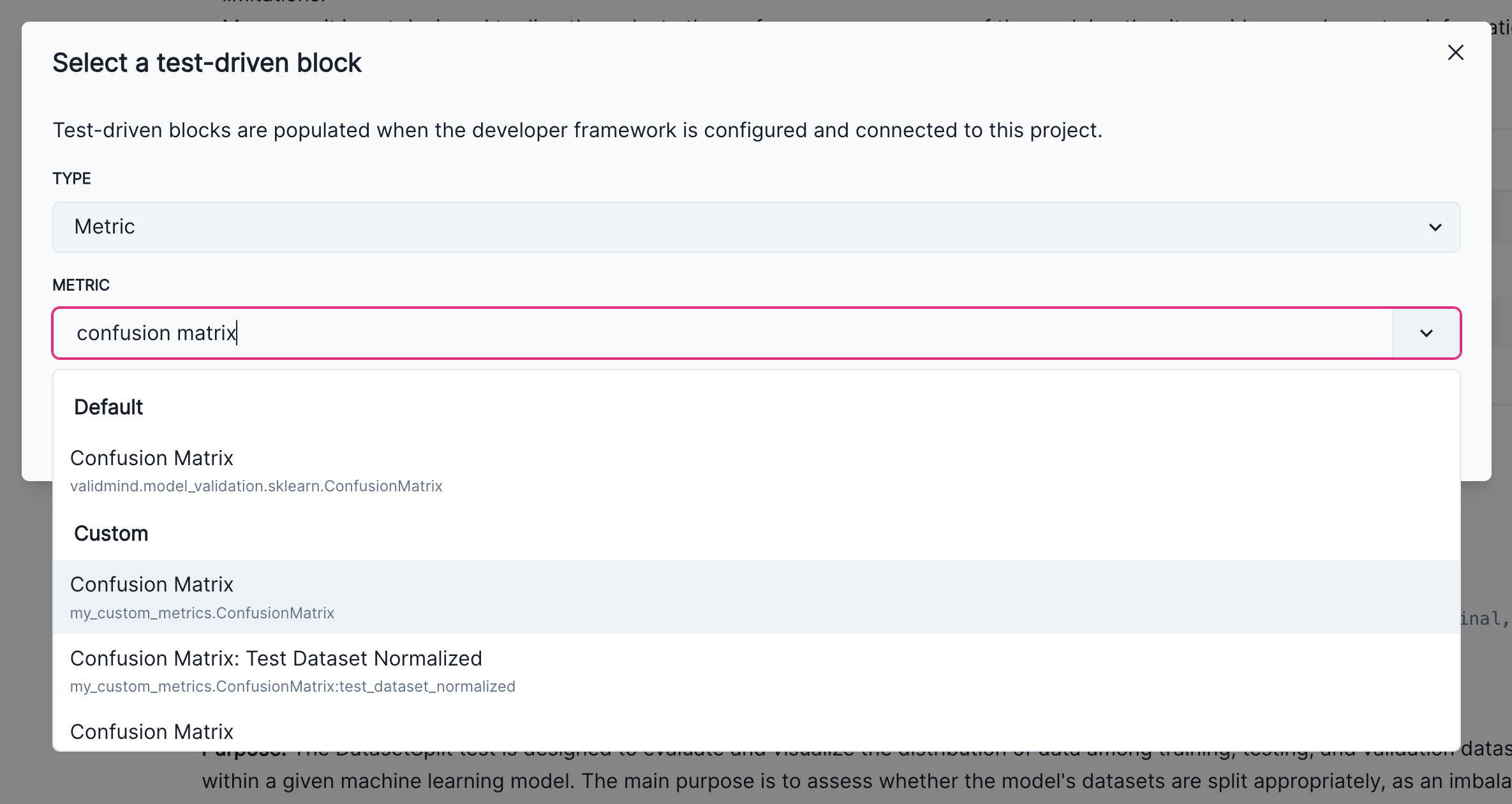Viewport: 1512px width, 804px height.
Task: Click the my_custom_metrics.ConfusionMatrix path text
Action: coord(202,613)
